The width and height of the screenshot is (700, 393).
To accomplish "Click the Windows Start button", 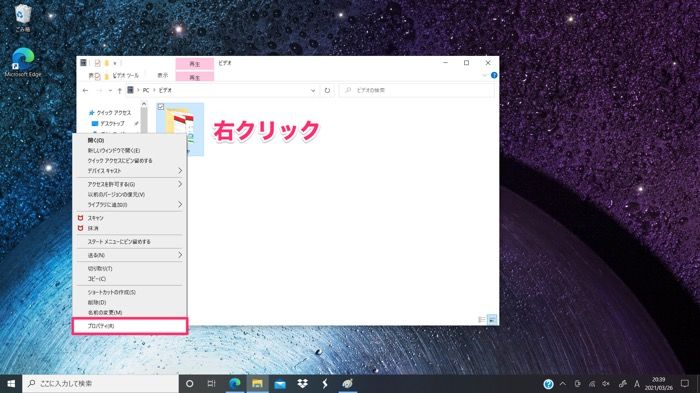I will click(x=11, y=384).
